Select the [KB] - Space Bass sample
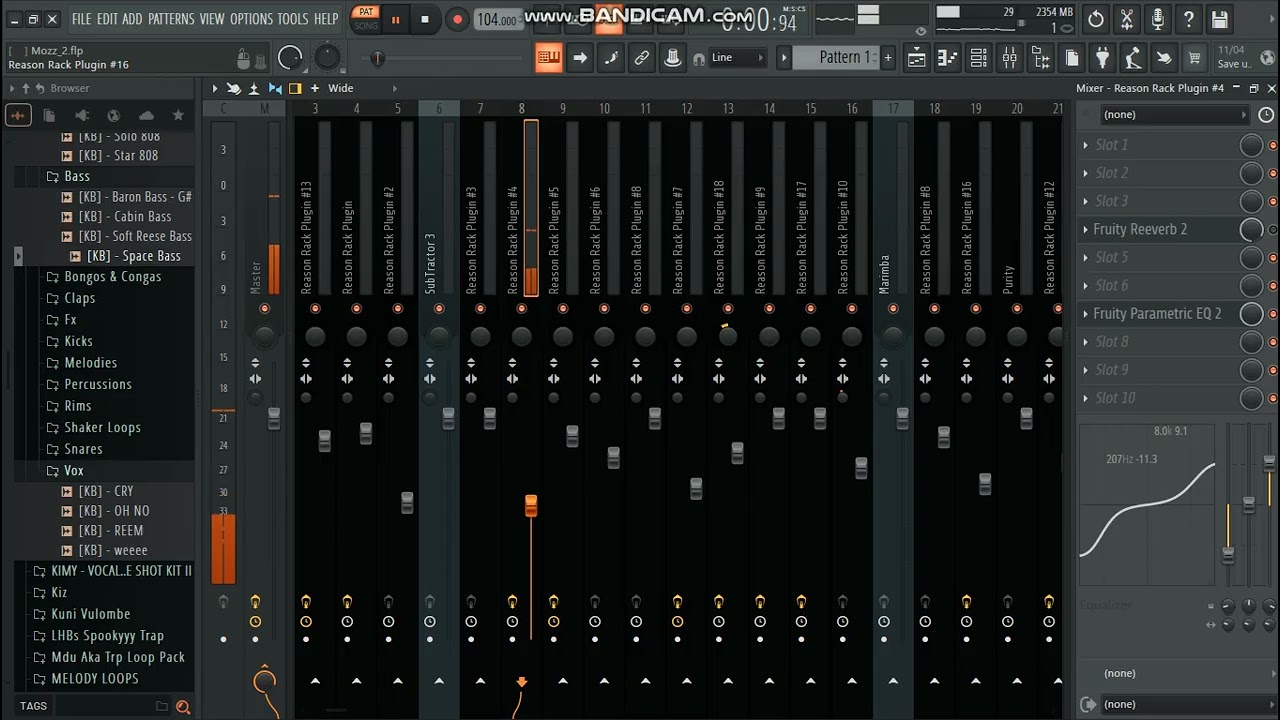The height and width of the screenshot is (720, 1280). 133,256
